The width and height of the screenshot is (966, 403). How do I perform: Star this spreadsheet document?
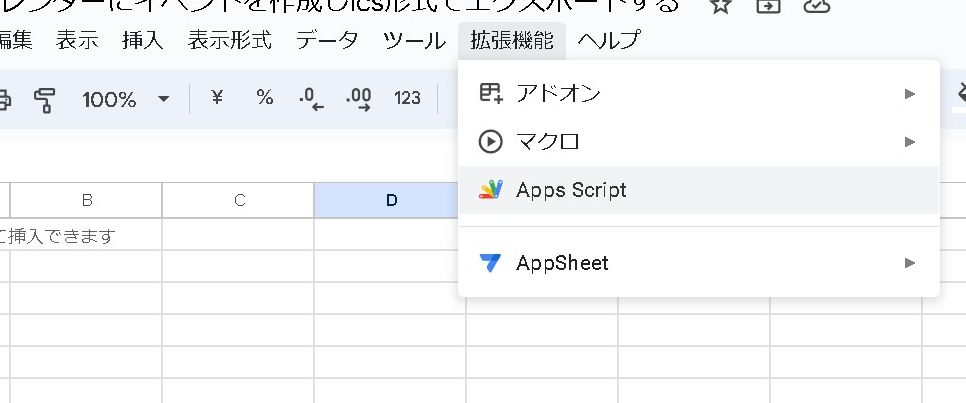[x=720, y=5]
